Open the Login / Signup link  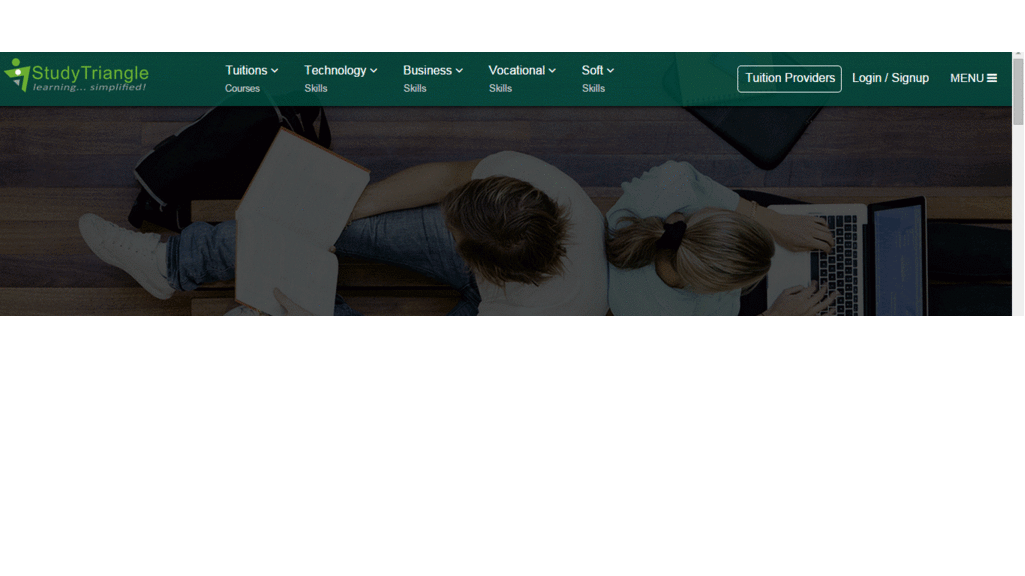890,78
